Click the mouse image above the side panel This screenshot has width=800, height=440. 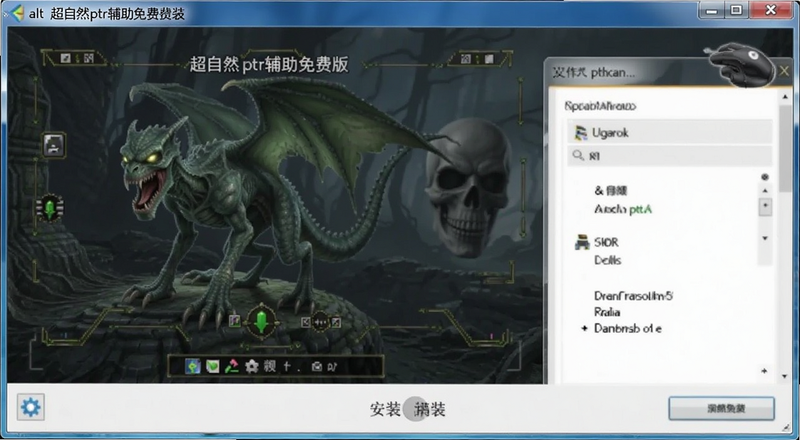coord(739,63)
